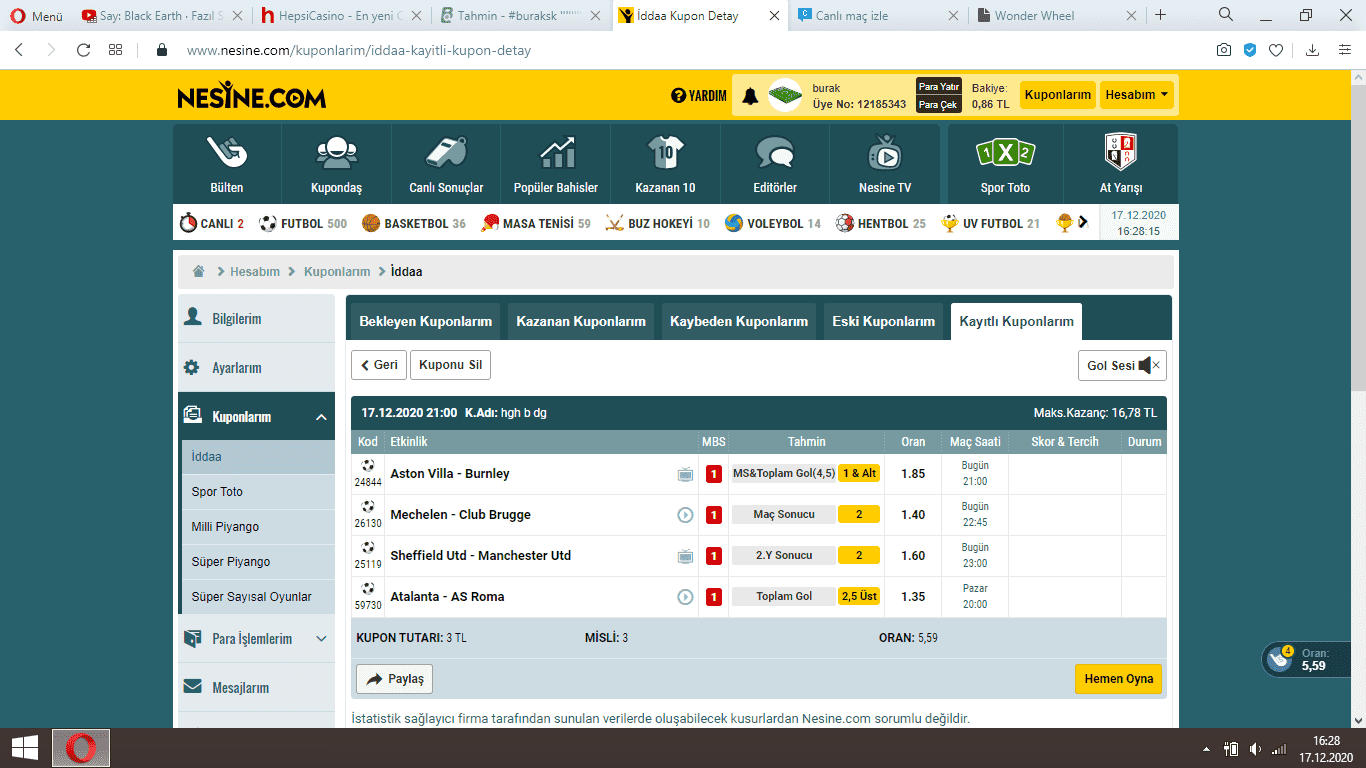1366x768 pixels.
Task: Open Opera speed dial grid icon
Action: [x=115, y=49]
